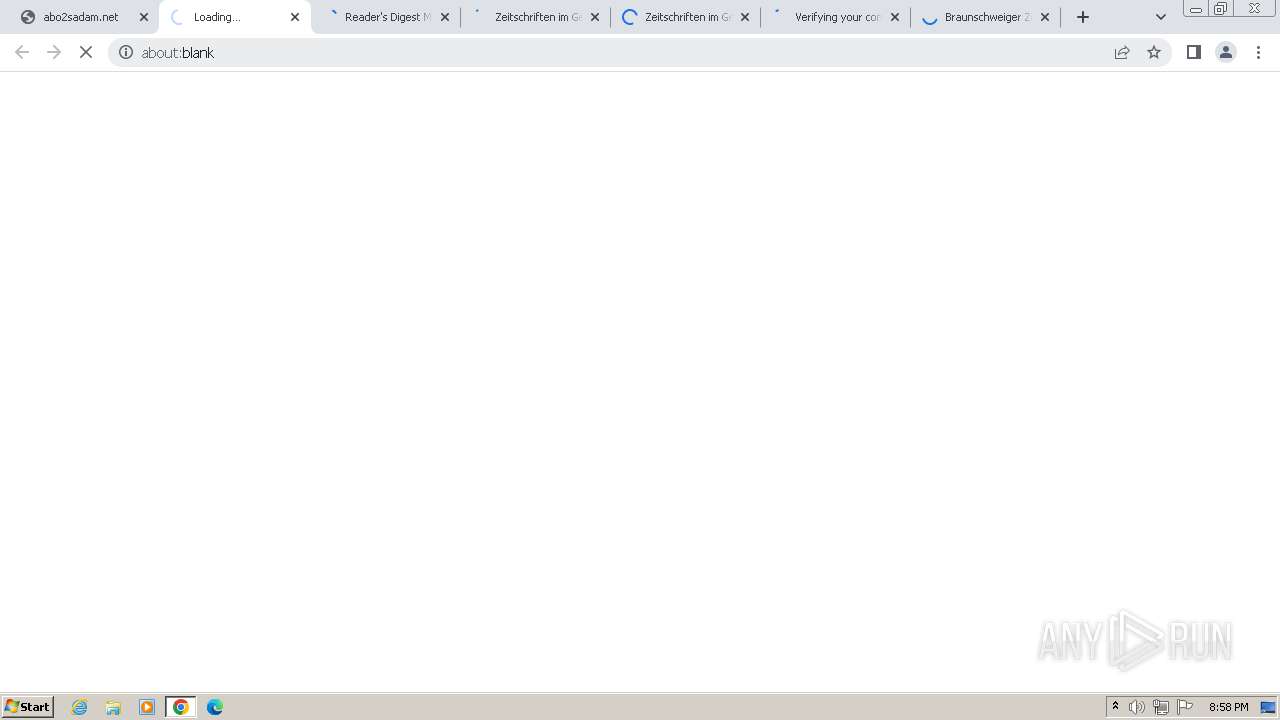
Task: Select Chrome in the taskbar
Action: coord(181,707)
